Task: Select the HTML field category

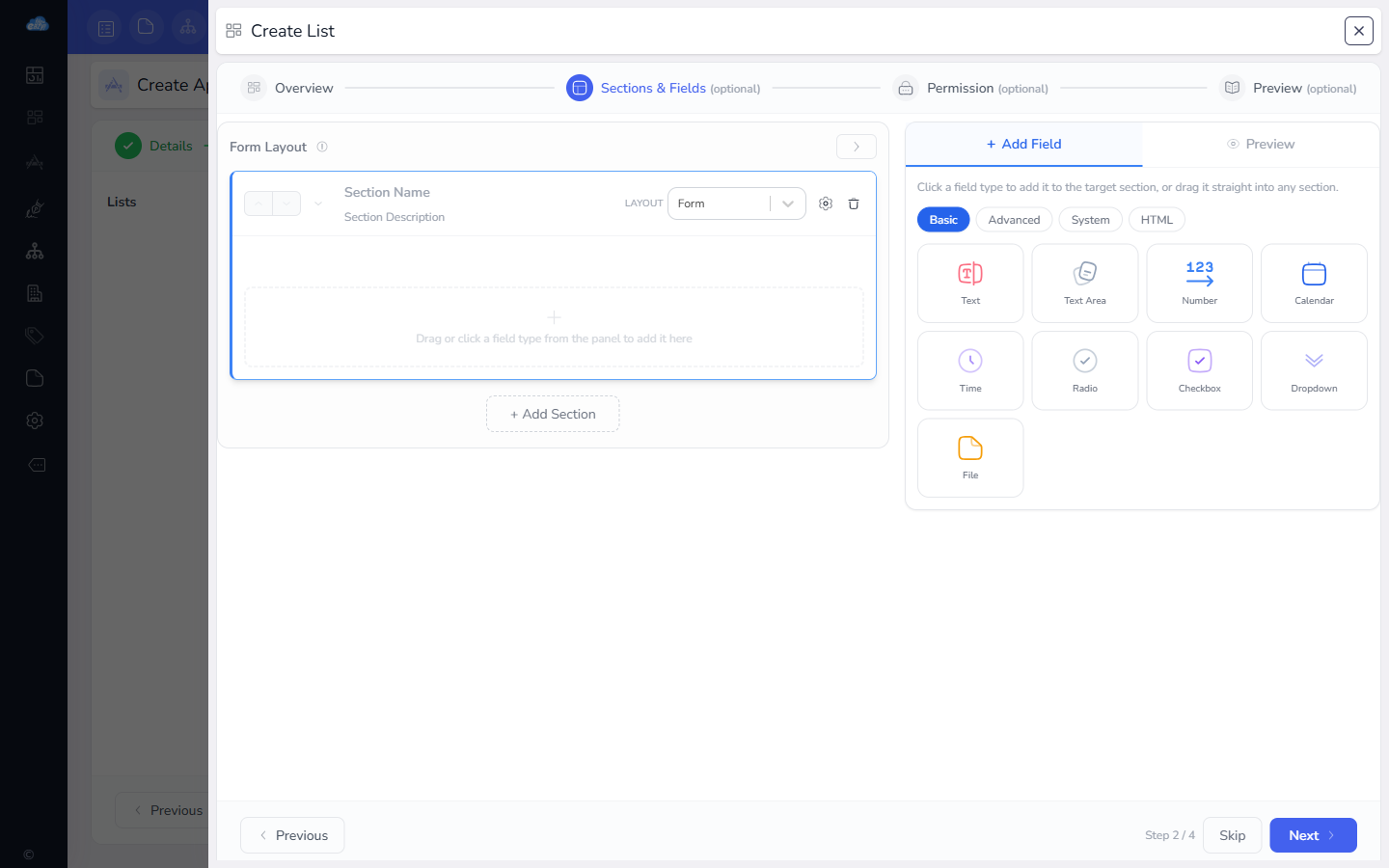Action: coord(1157,220)
